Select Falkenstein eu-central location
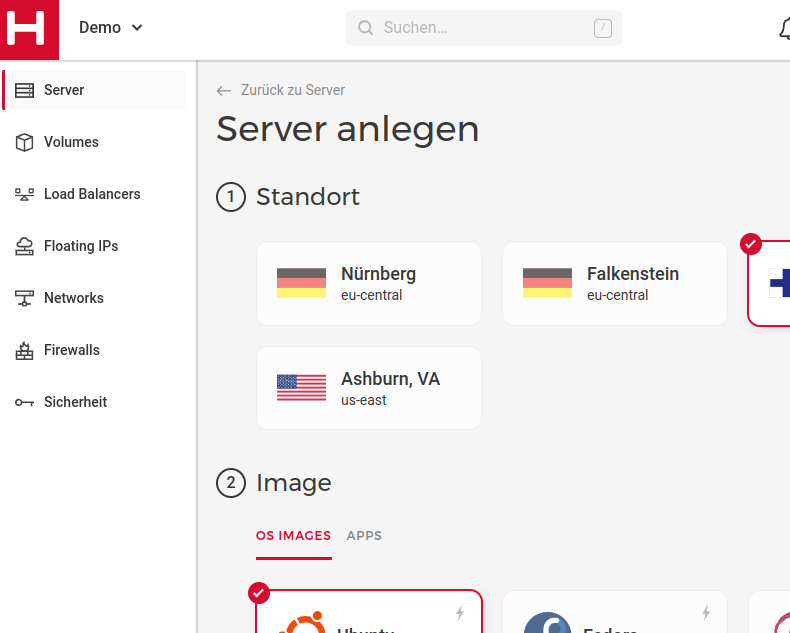This screenshot has width=790, height=633. tap(615, 283)
